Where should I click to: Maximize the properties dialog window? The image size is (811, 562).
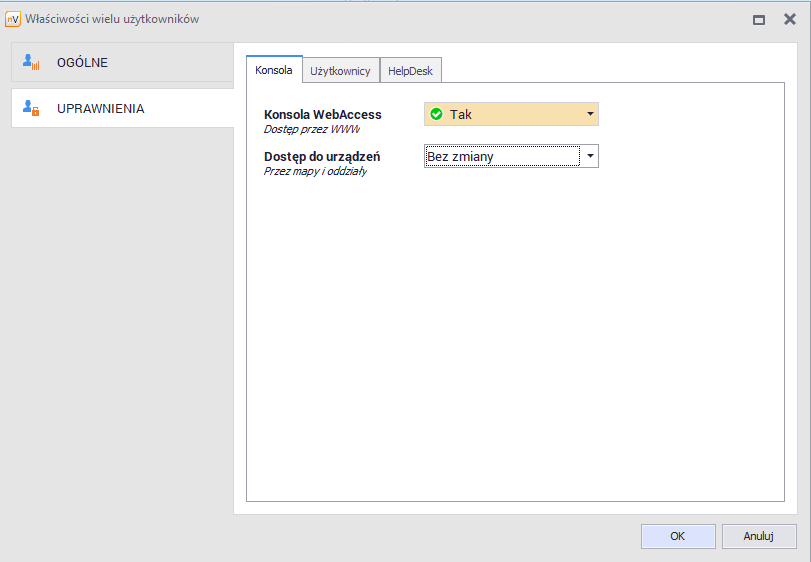click(x=759, y=19)
